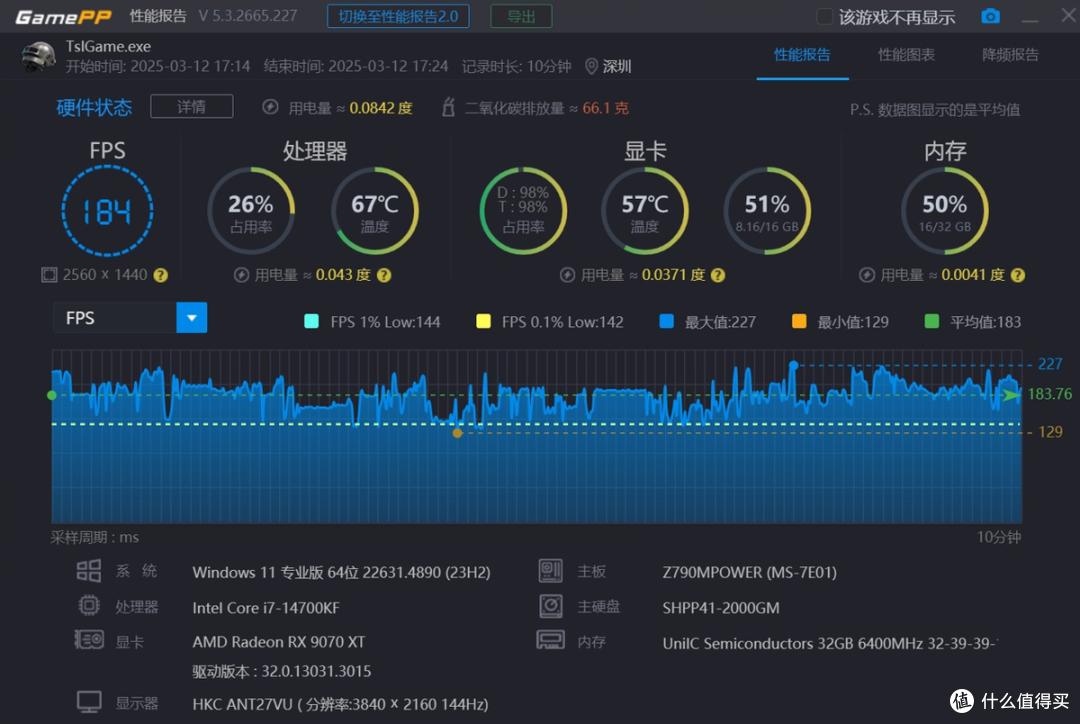The height and width of the screenshot is (724, 1080).
Task: Click the power icon beside graphics 0.0371 度
Action: (x=568, y=276)
